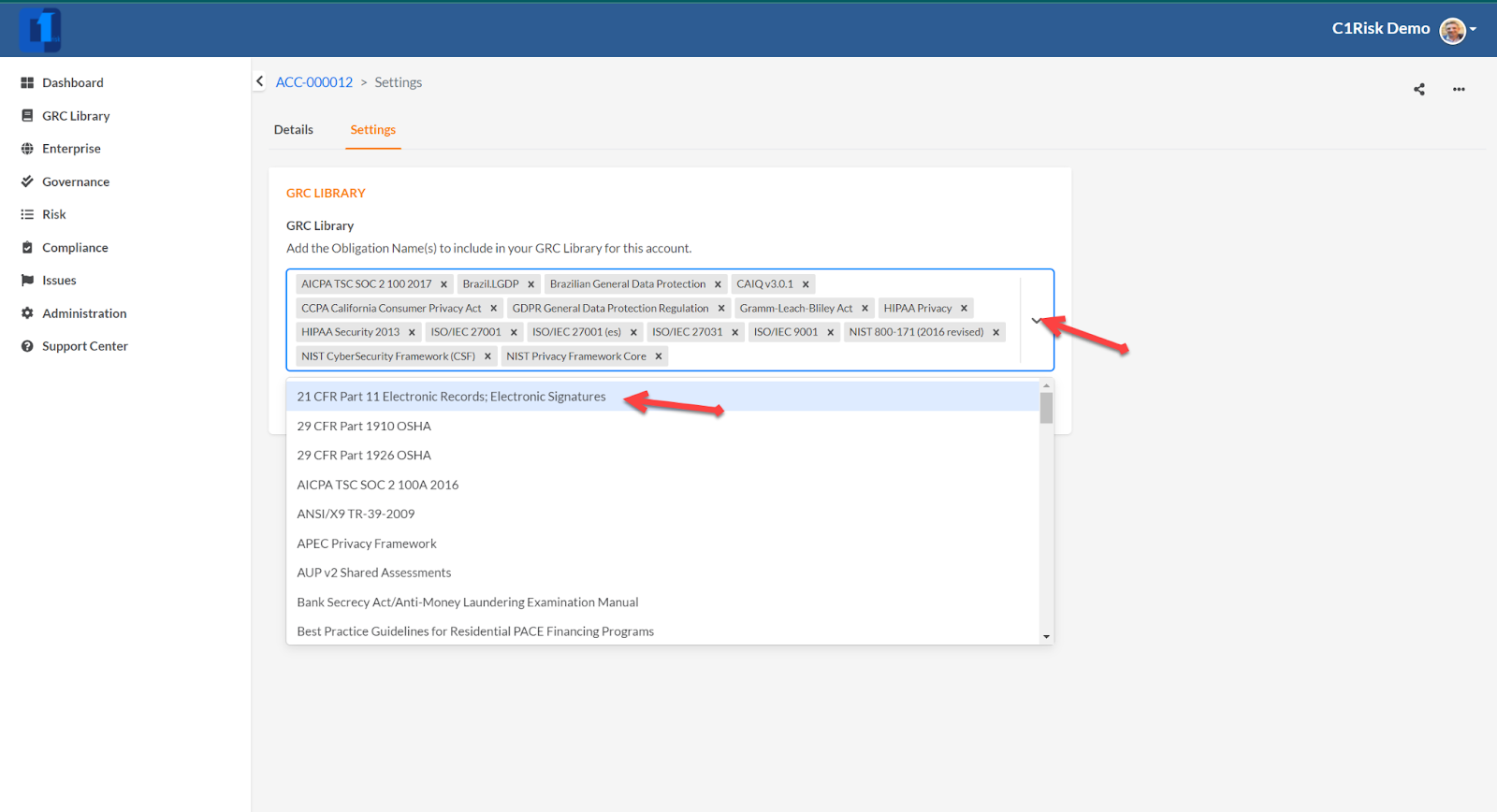
Task: Remove ISO/IEC 9001 tag
Action: tap(830, 332)
